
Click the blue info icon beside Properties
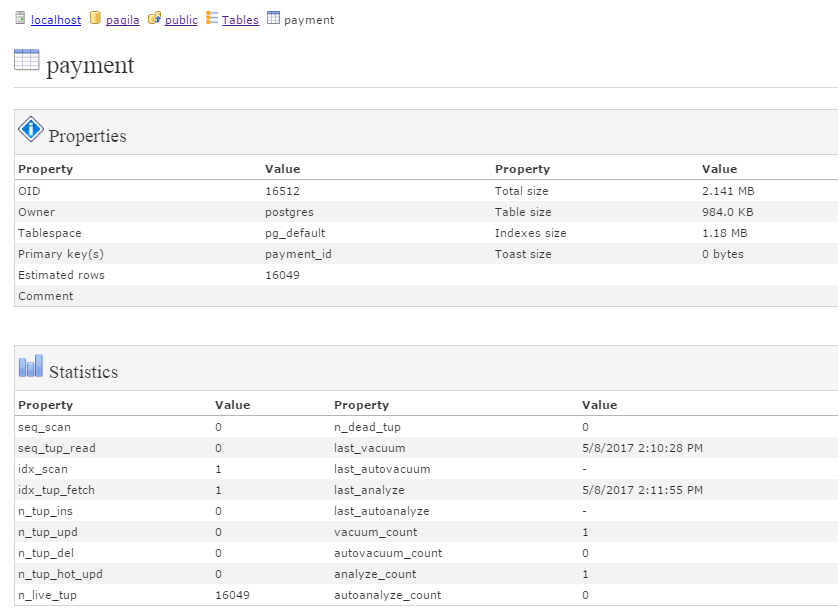[31, 130]
